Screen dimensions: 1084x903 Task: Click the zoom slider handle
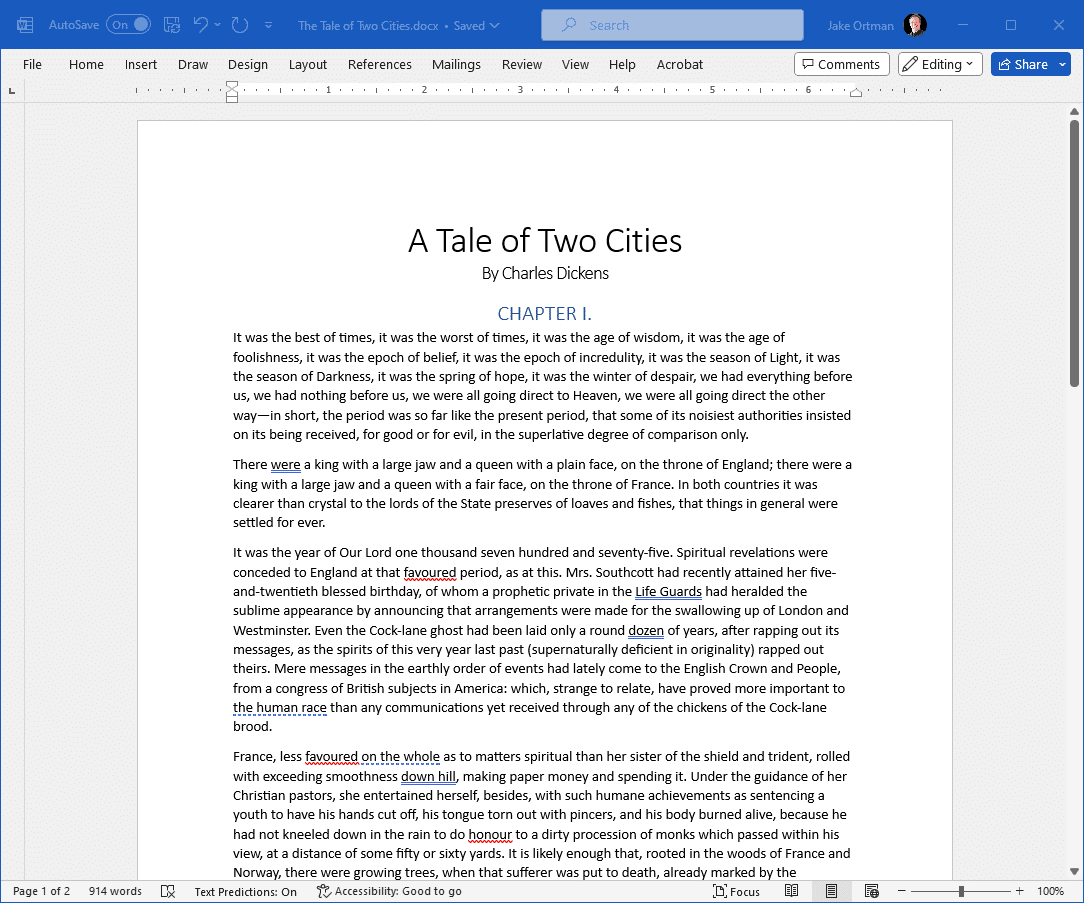click(x=961, y=891)
